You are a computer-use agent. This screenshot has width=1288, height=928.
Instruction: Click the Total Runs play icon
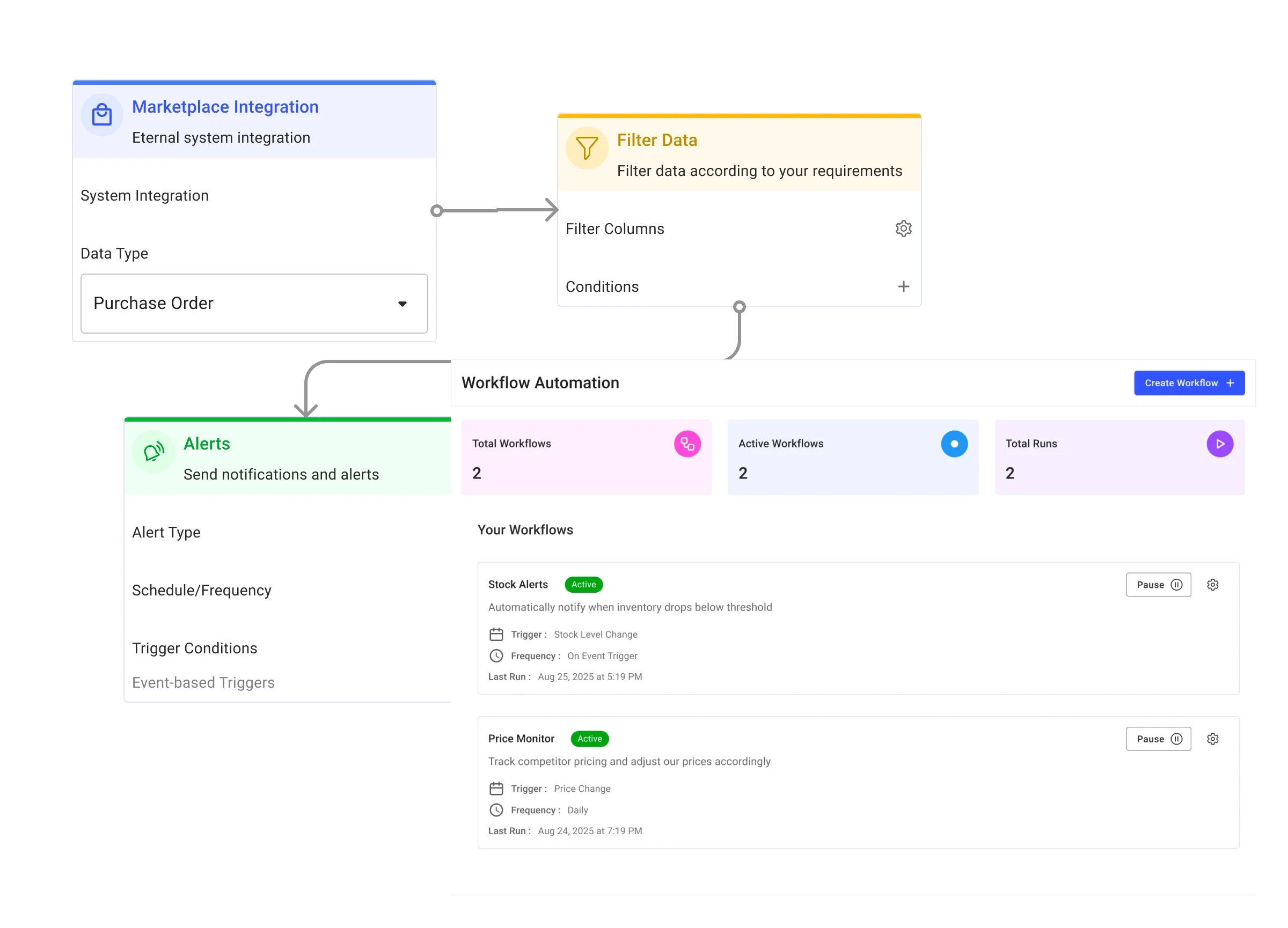[x=1220, y=444]
